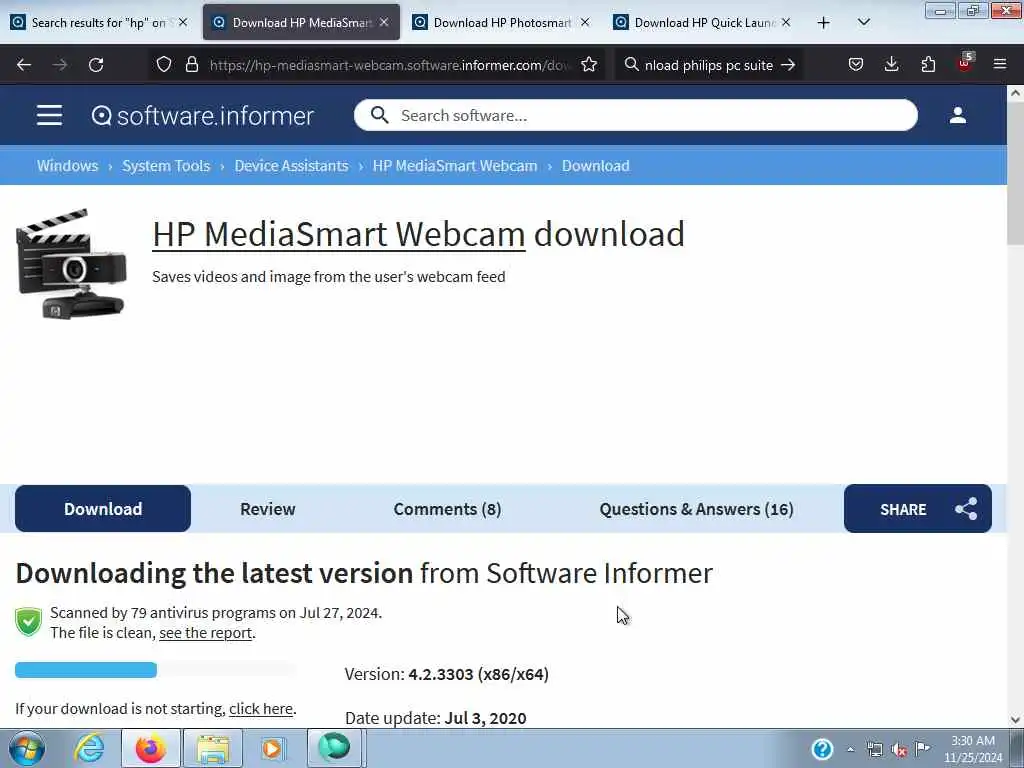Click the page vertical scrollbar thumb
The width and height of the screenshot is (1024, 768).
coord(1015,174)
